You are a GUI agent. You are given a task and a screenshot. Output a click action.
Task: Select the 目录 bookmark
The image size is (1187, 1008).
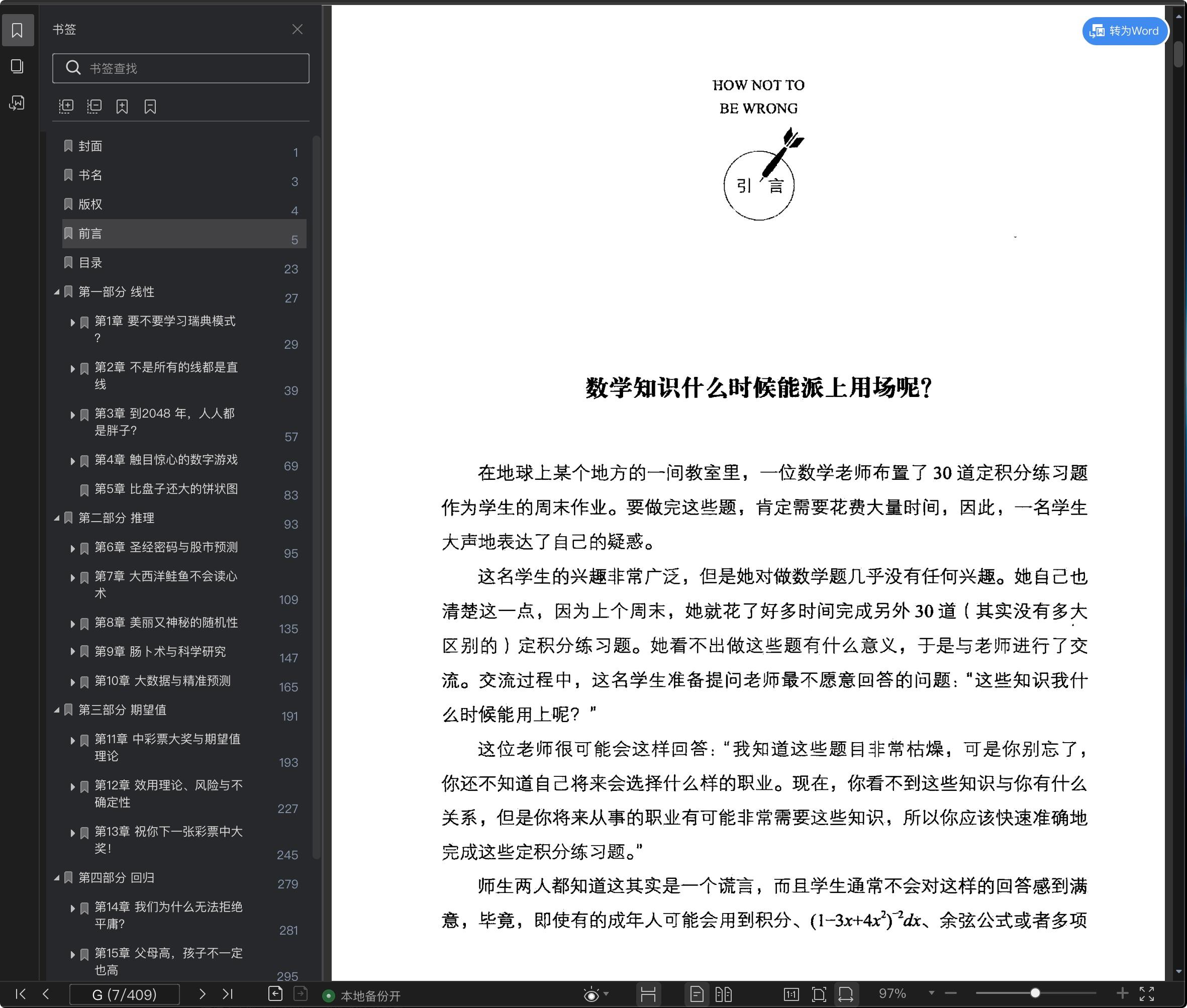pos(184,263)
